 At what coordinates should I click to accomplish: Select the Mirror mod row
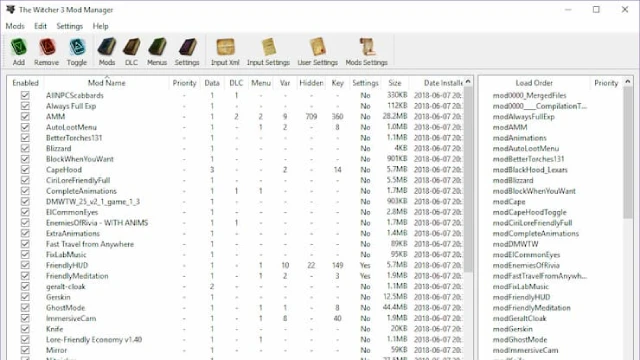point(235,350)
